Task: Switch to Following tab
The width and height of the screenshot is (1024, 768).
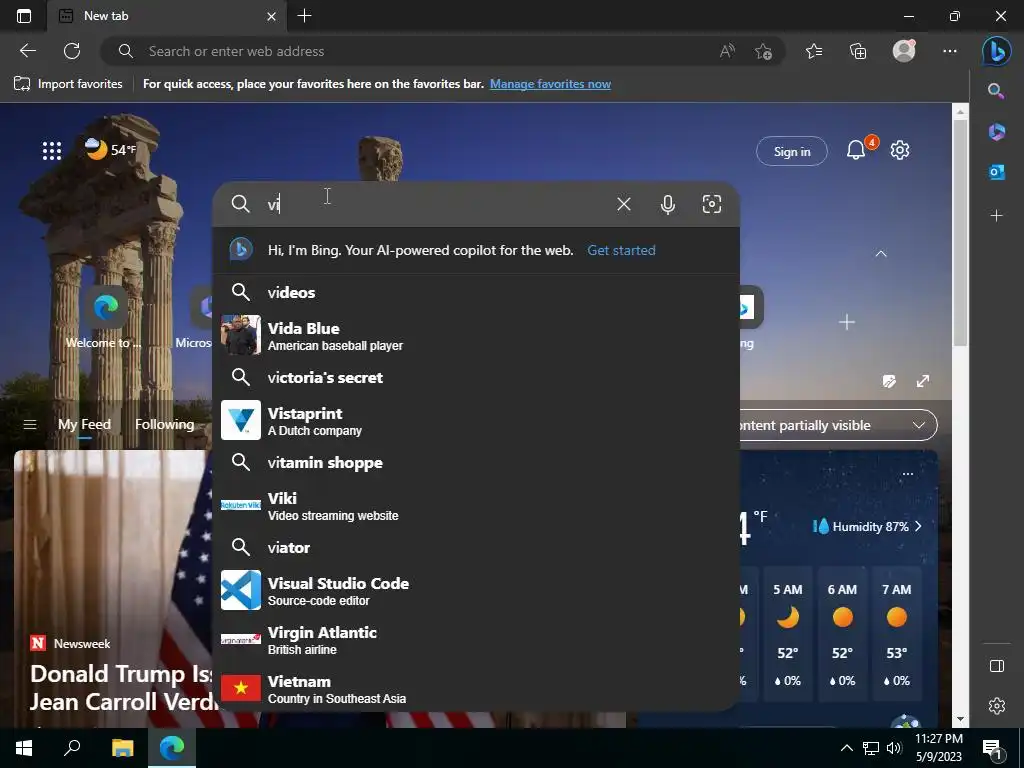Action: (165, 424)
